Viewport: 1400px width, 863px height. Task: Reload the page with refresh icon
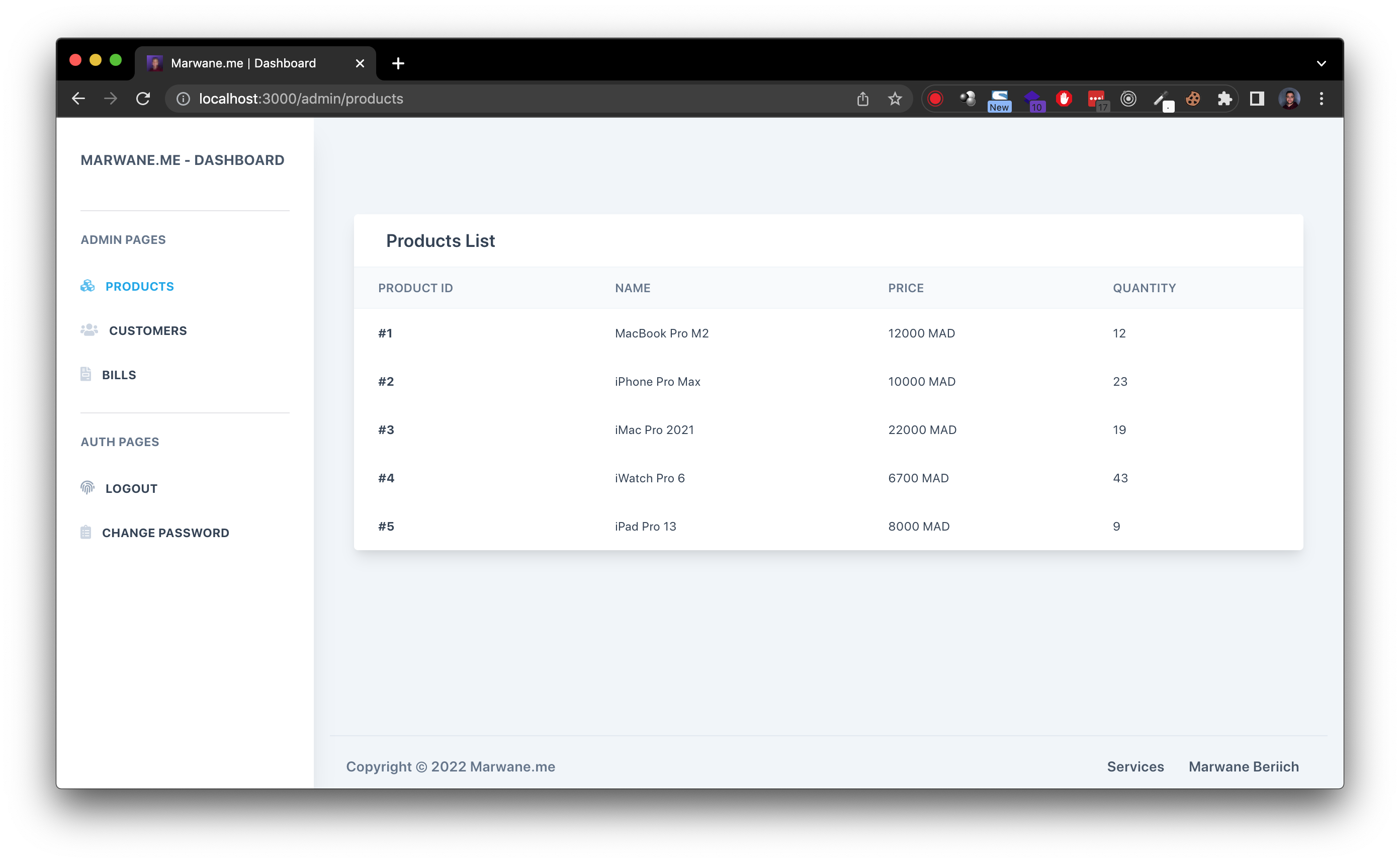143,99
